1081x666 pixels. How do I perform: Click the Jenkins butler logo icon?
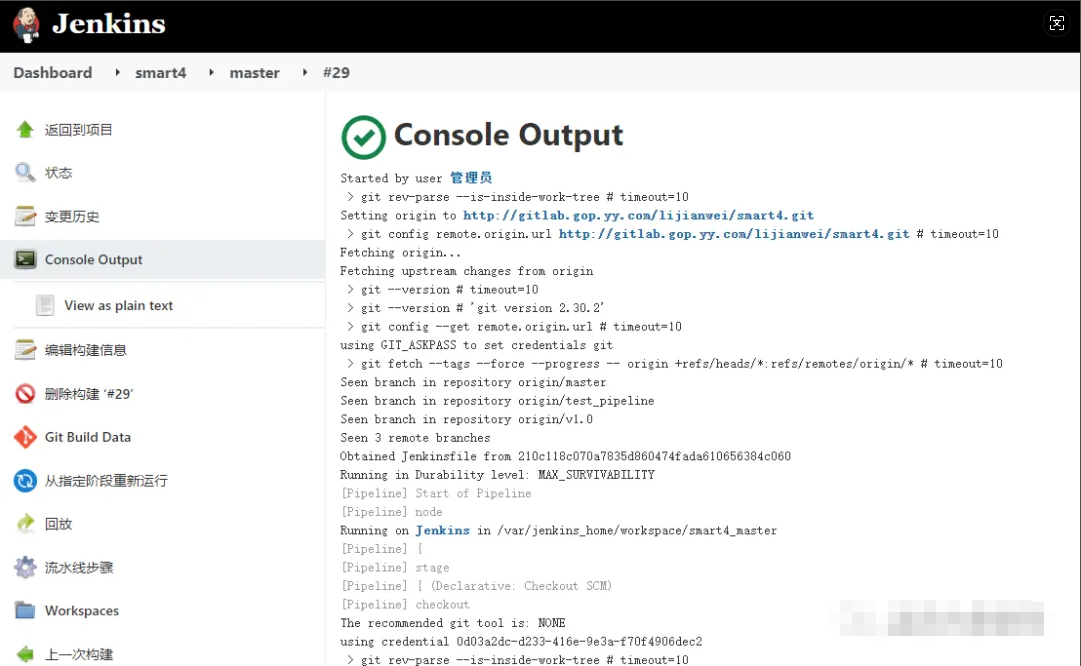point(27,25)
